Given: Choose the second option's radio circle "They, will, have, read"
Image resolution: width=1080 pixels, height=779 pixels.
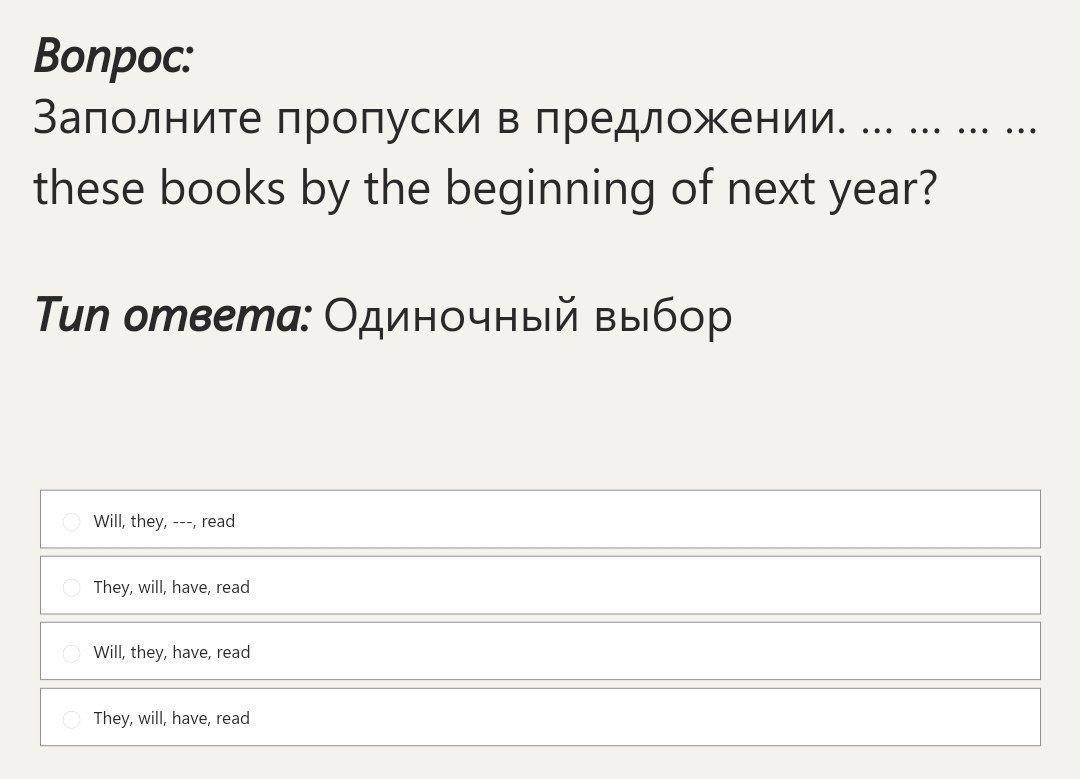Looking at the screenshot, I should [71, 588].
